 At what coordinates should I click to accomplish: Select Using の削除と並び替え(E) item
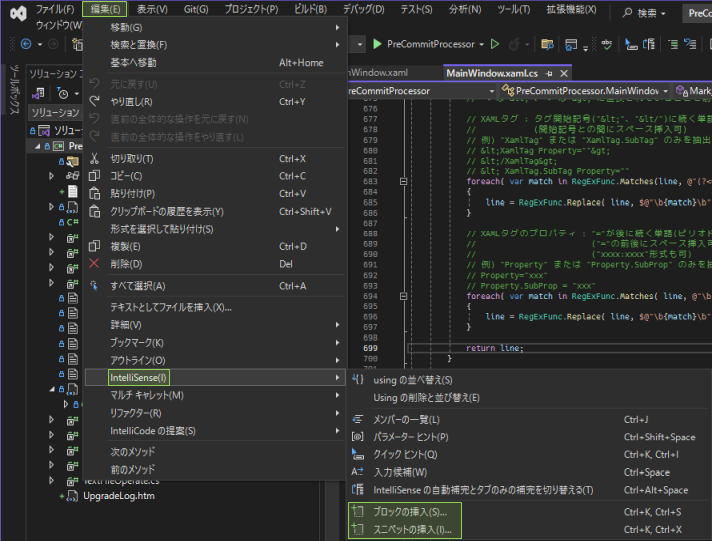[x=530, y=398]
